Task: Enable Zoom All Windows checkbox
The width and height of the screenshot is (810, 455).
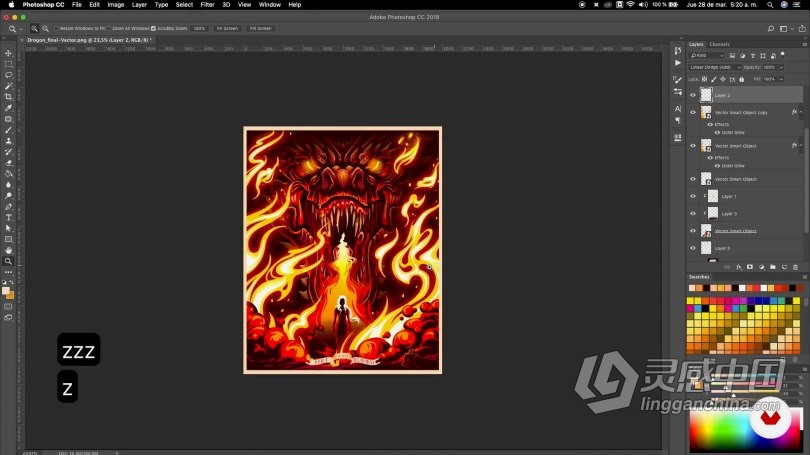Action: (108, 28)
